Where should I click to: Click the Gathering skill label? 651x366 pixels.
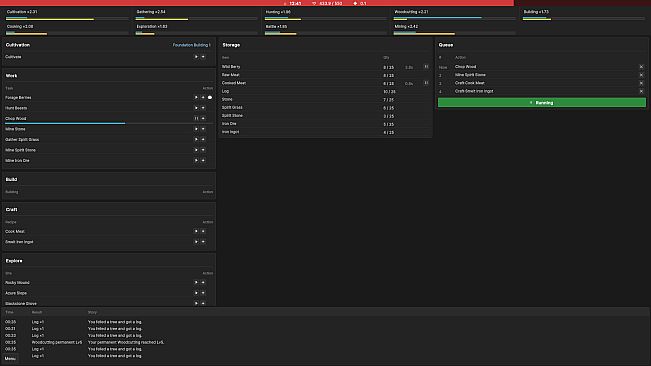click(x=151, y=12)
